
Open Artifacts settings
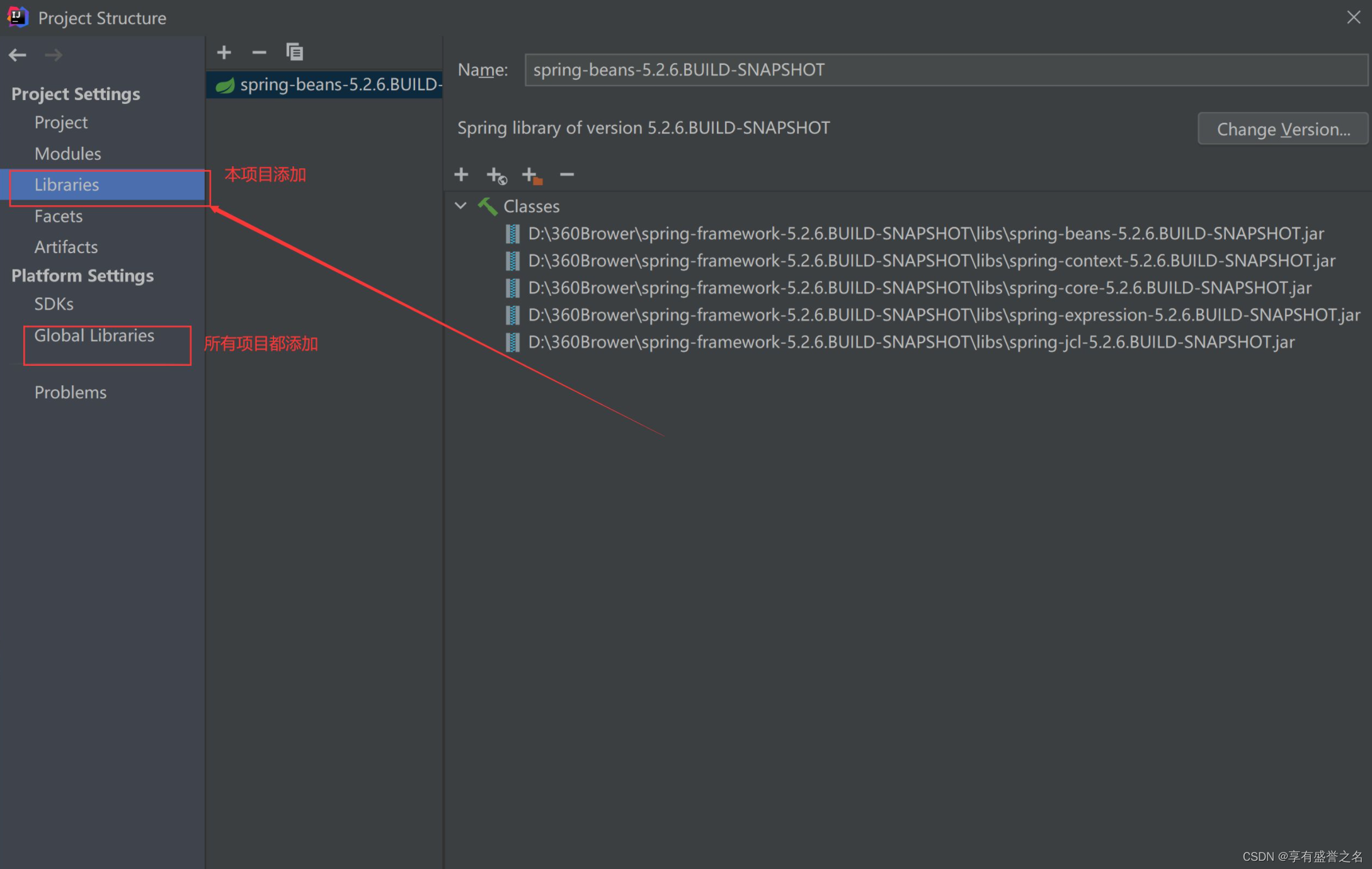(x=66, y=247)
